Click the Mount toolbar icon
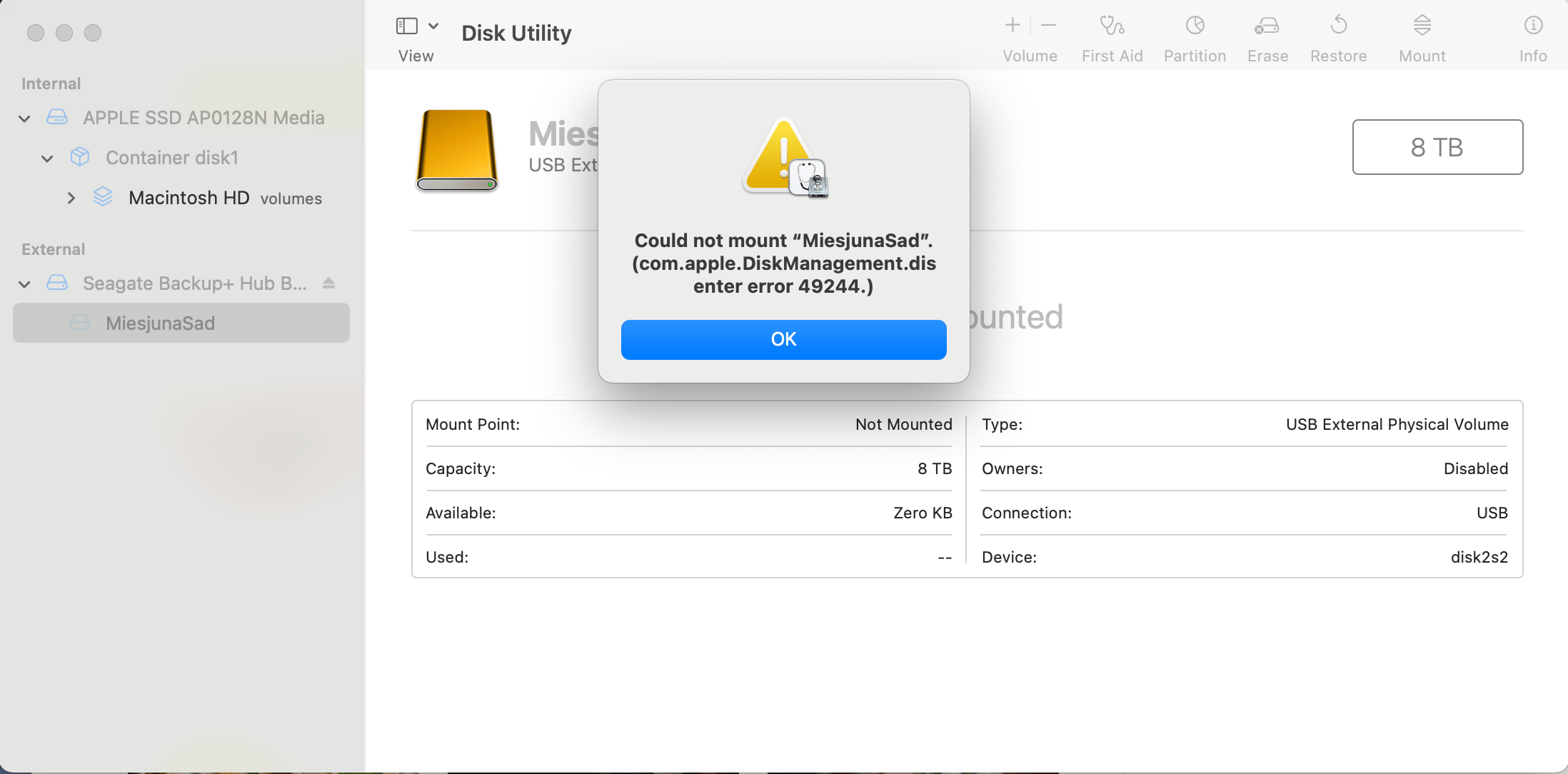This screenshot has height=774, width=1568. coord(1422,36)
